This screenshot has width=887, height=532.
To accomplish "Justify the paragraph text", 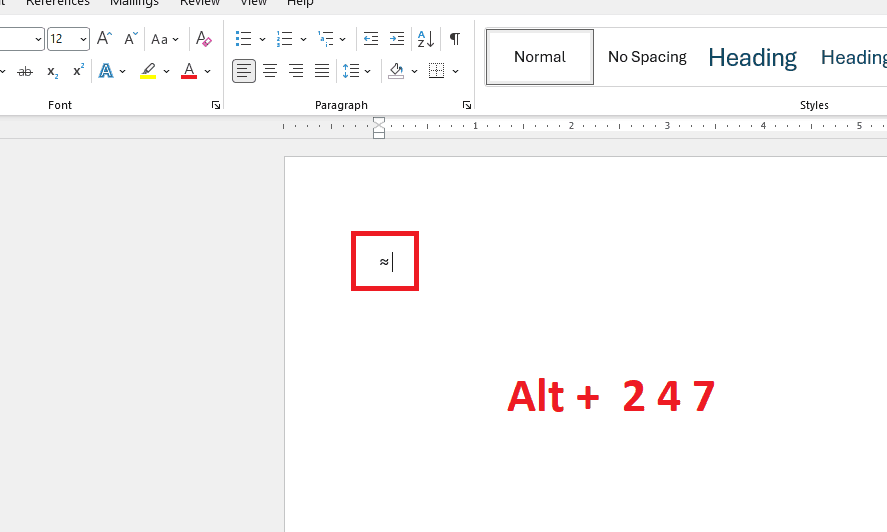I will pos(322,71).
